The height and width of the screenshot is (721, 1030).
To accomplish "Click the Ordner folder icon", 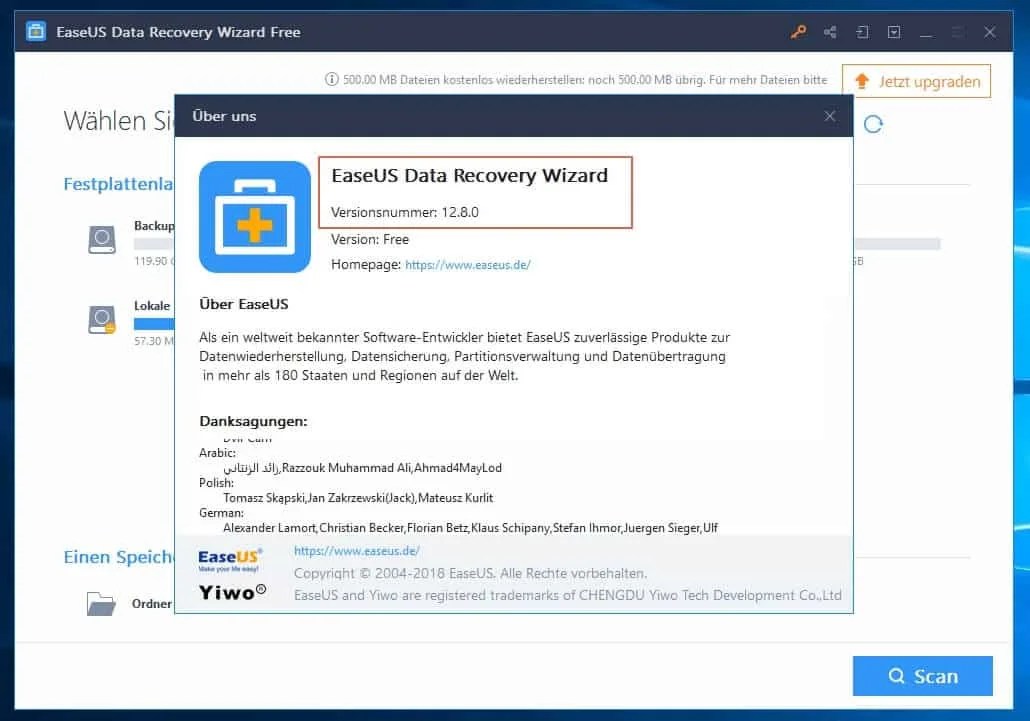I will click(x=101, y=603).
